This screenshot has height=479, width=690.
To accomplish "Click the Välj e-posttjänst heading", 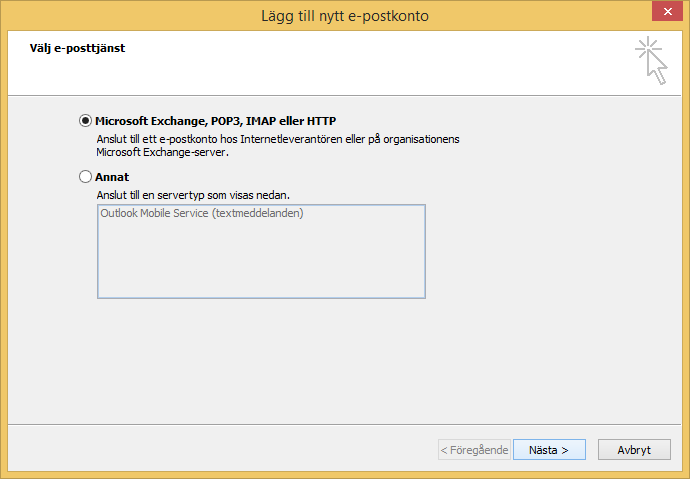I will click(x=77, y=48).
